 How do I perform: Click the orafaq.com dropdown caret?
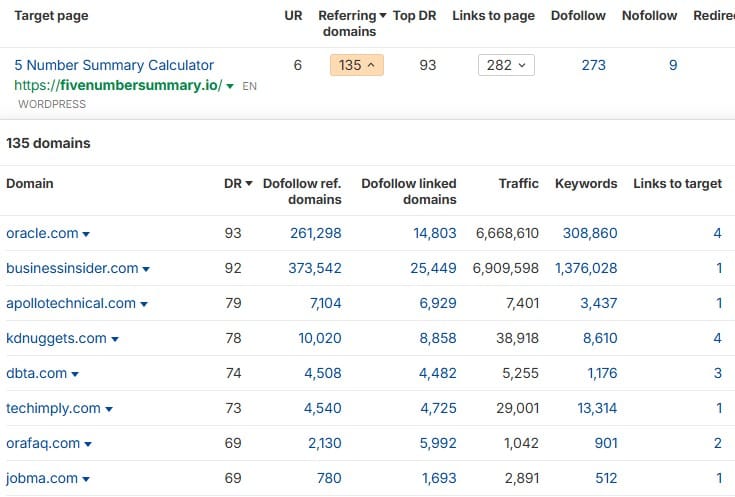click(88, 444)
